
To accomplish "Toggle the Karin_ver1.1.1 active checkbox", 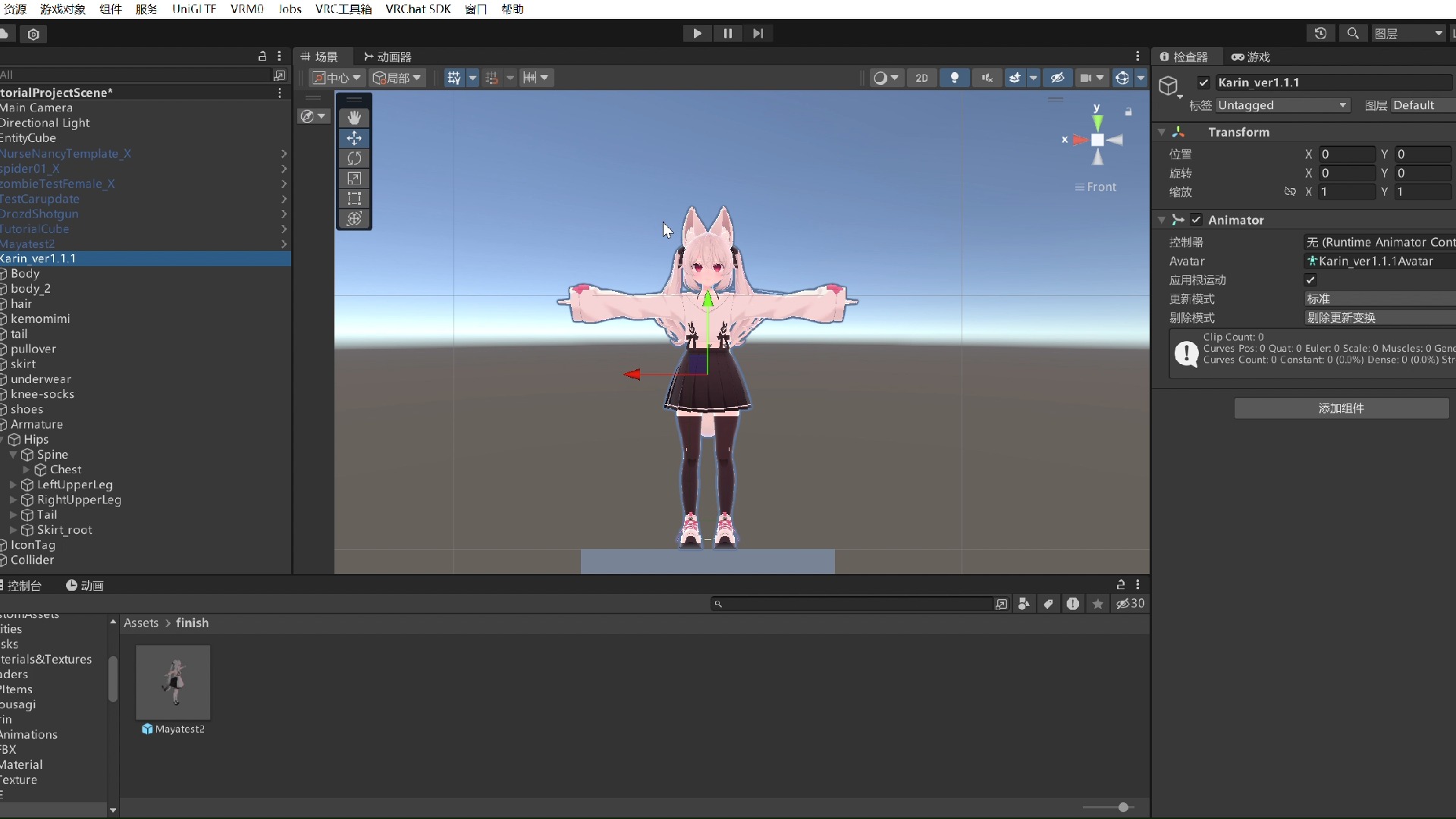I will (x=1203, y=83).
